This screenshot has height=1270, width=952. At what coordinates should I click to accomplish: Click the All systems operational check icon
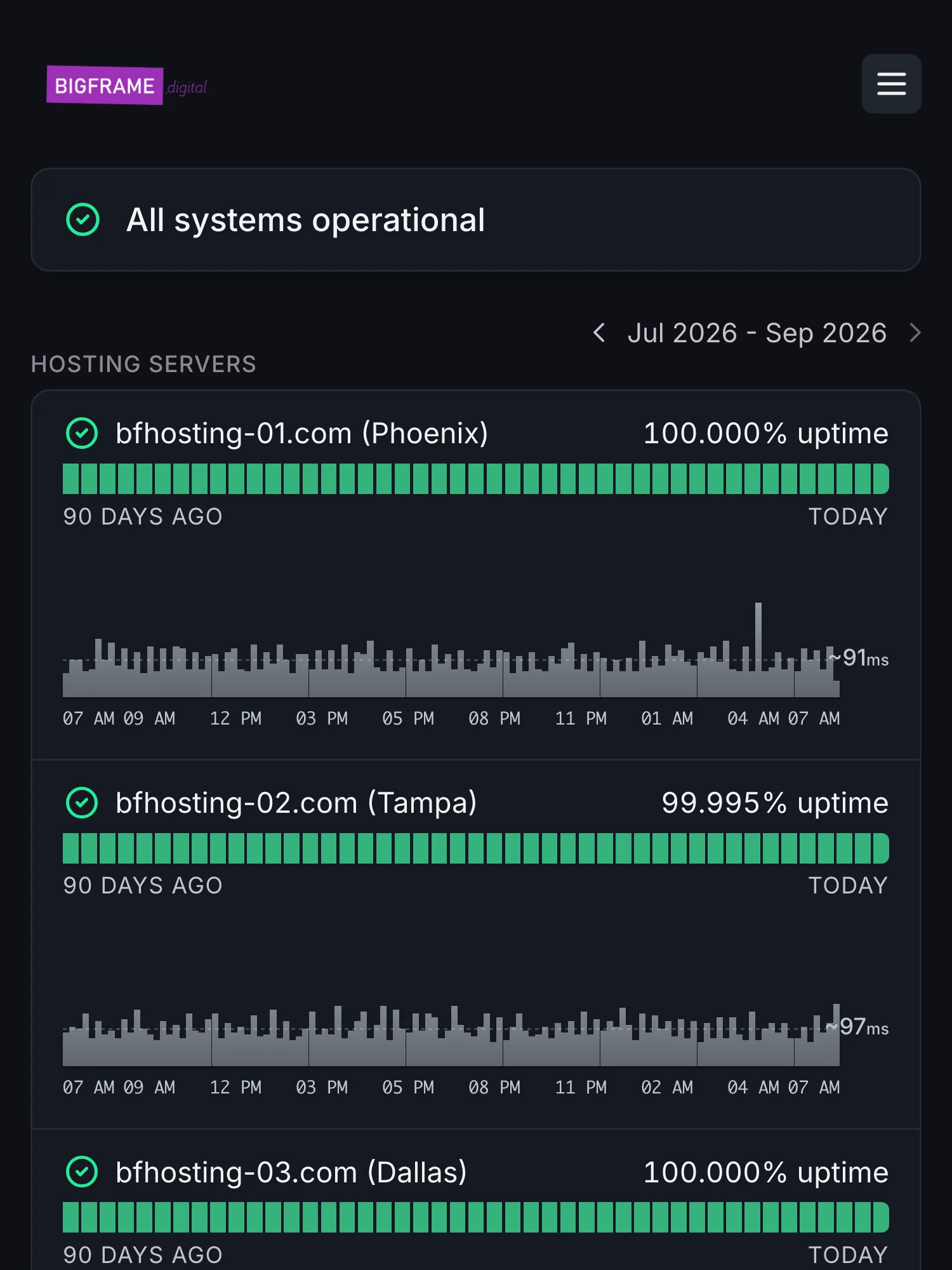[x=83, y=220]
